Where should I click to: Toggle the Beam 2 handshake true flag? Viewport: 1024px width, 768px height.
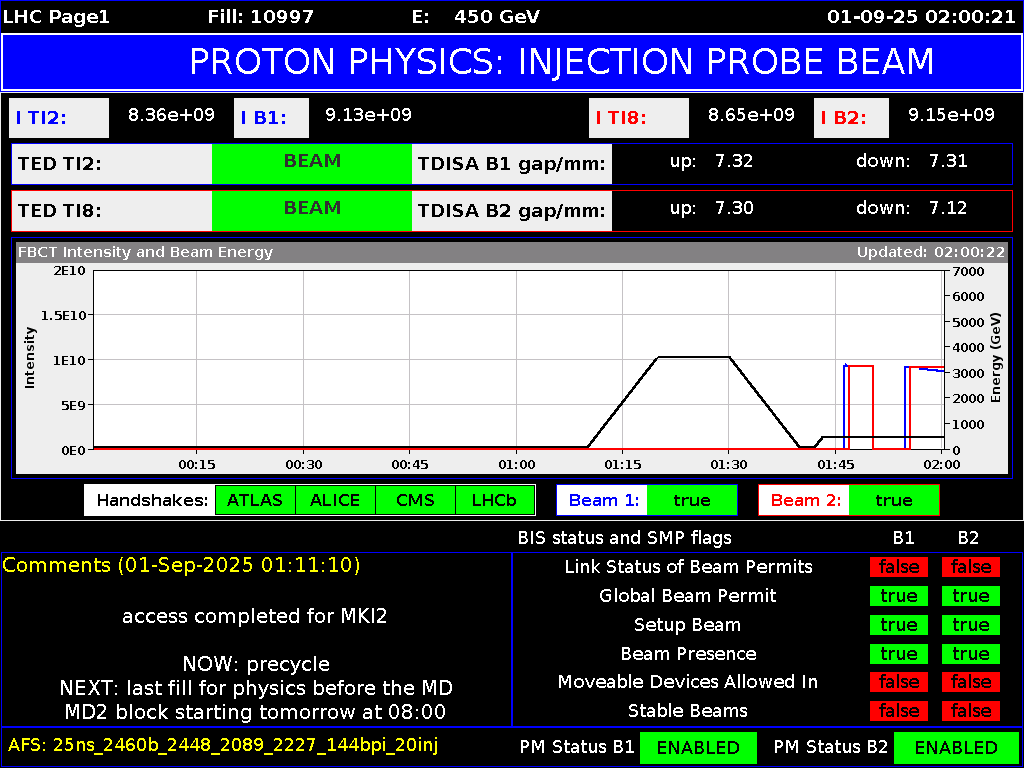tap(893, 500)
